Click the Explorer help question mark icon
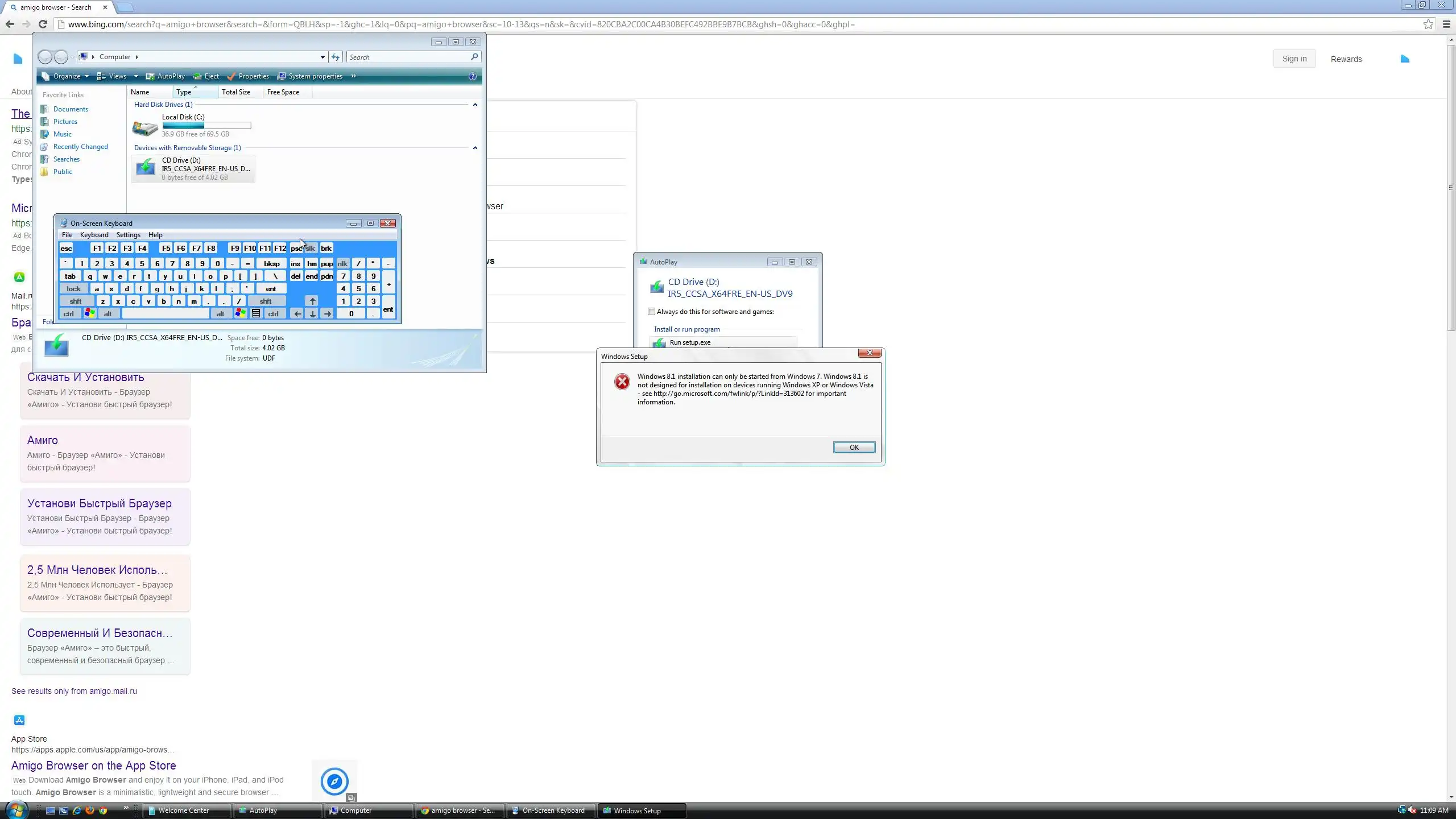The width and height of the screenshot is (1456, 819). (x=472, y=76)
